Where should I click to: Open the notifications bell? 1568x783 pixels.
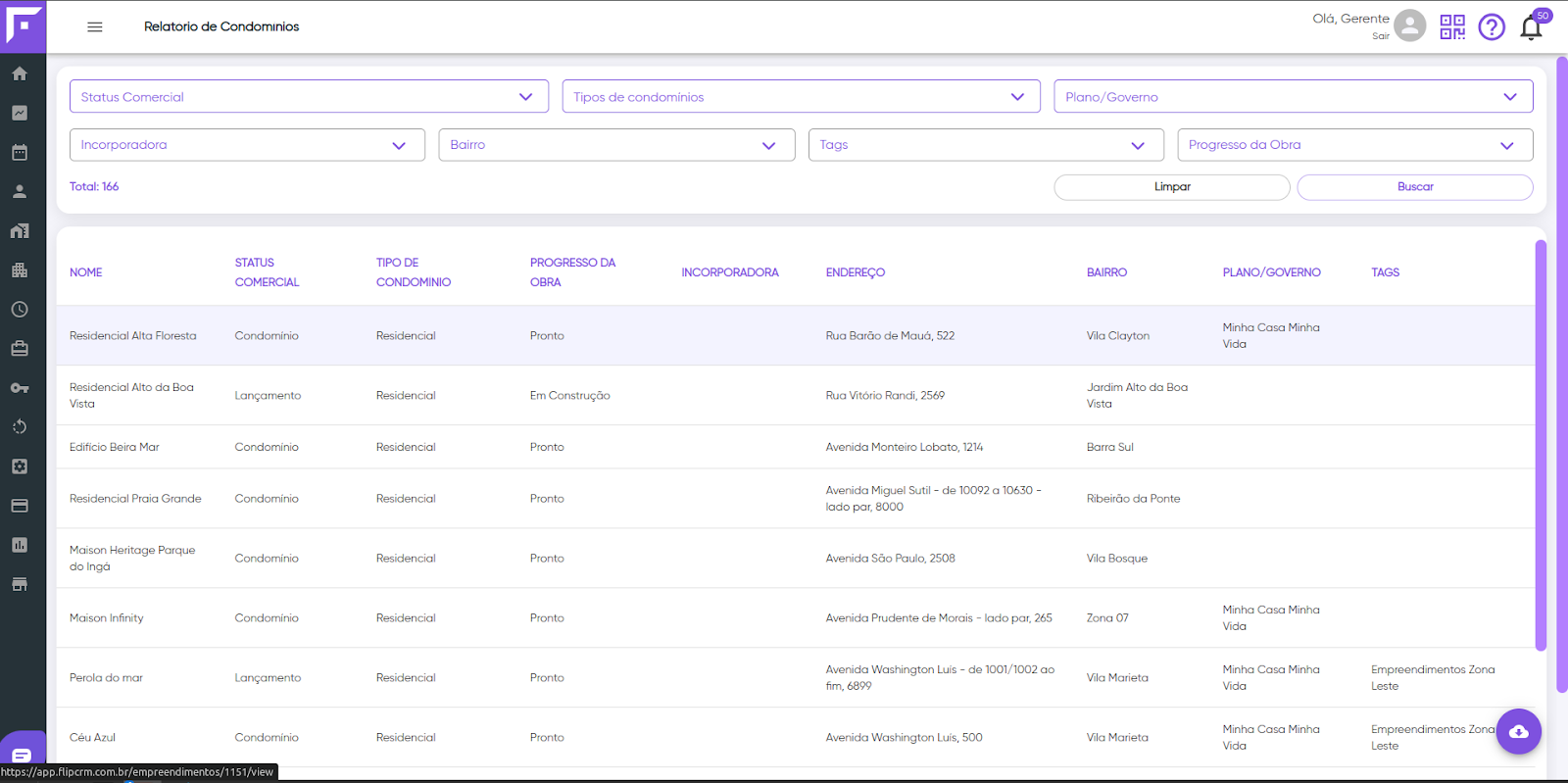(1532, 27)
